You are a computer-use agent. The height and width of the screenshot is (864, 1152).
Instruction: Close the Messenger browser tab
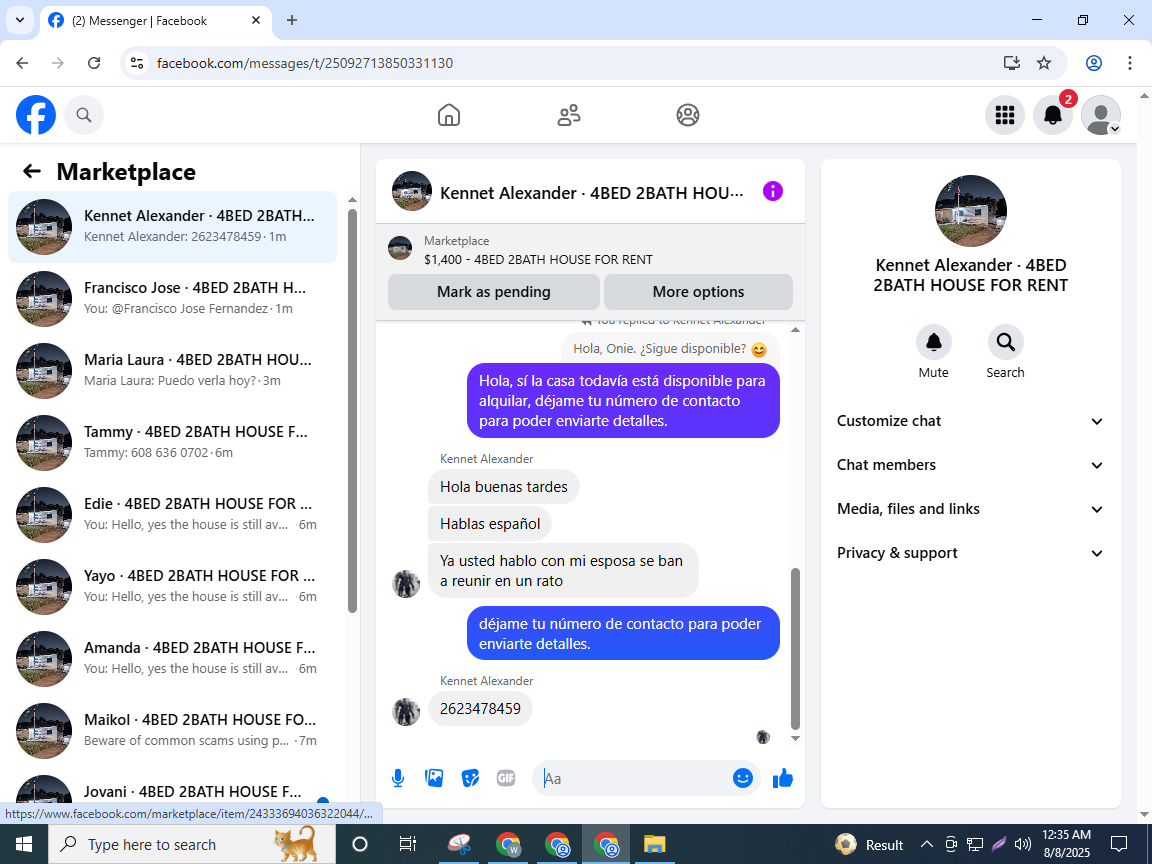(x=256, y=21)
